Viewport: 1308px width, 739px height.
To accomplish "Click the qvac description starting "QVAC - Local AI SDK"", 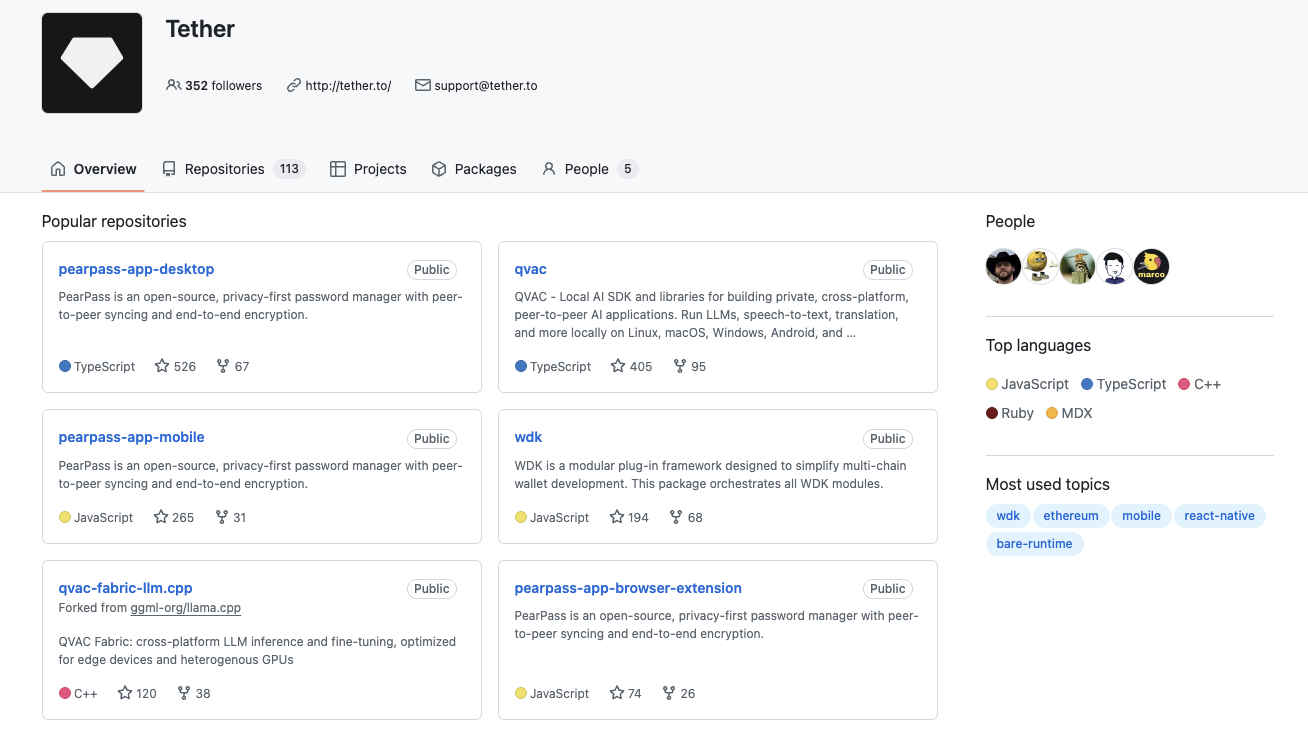I will pos(712,315).
